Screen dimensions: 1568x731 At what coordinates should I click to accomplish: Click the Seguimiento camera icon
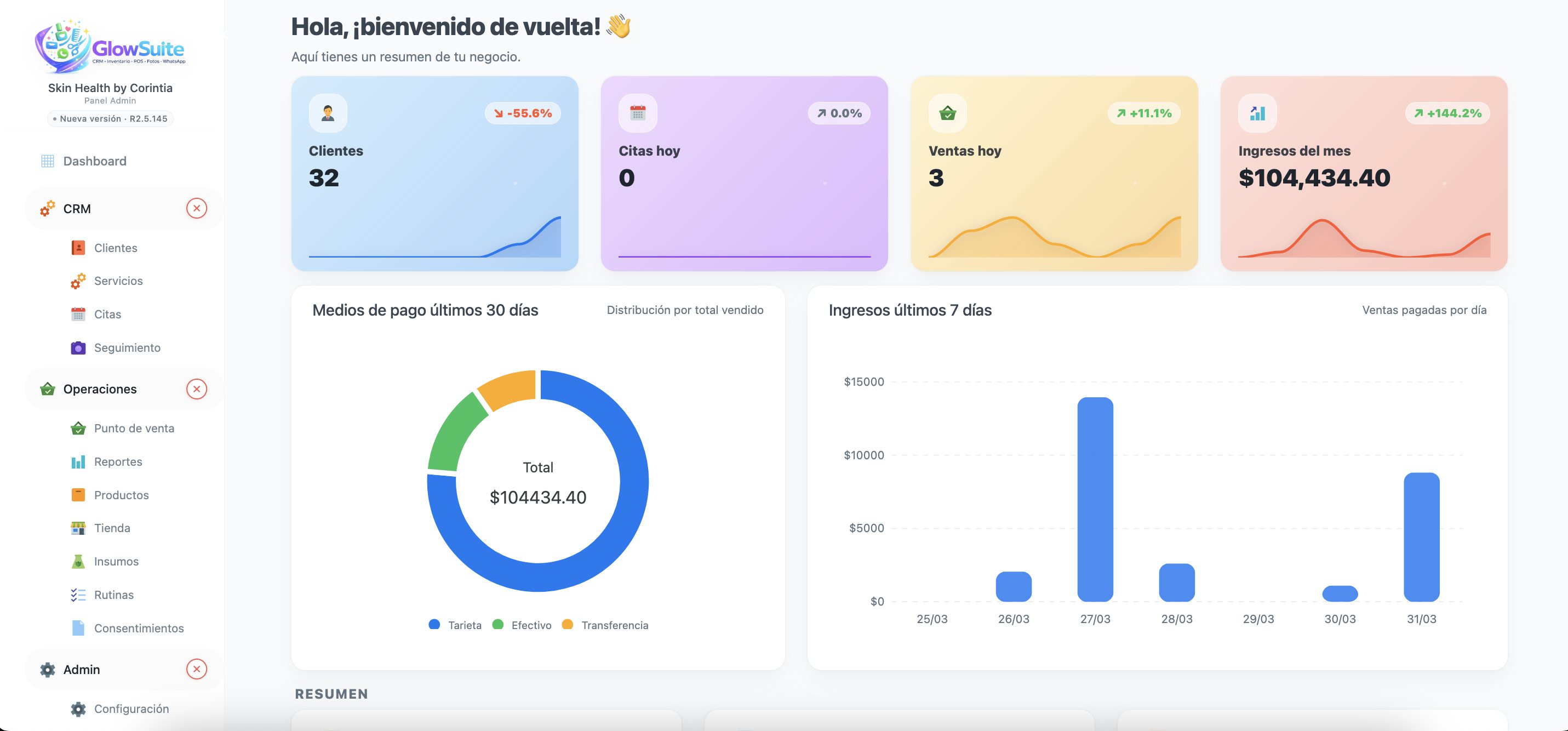(x=78, y=348)
